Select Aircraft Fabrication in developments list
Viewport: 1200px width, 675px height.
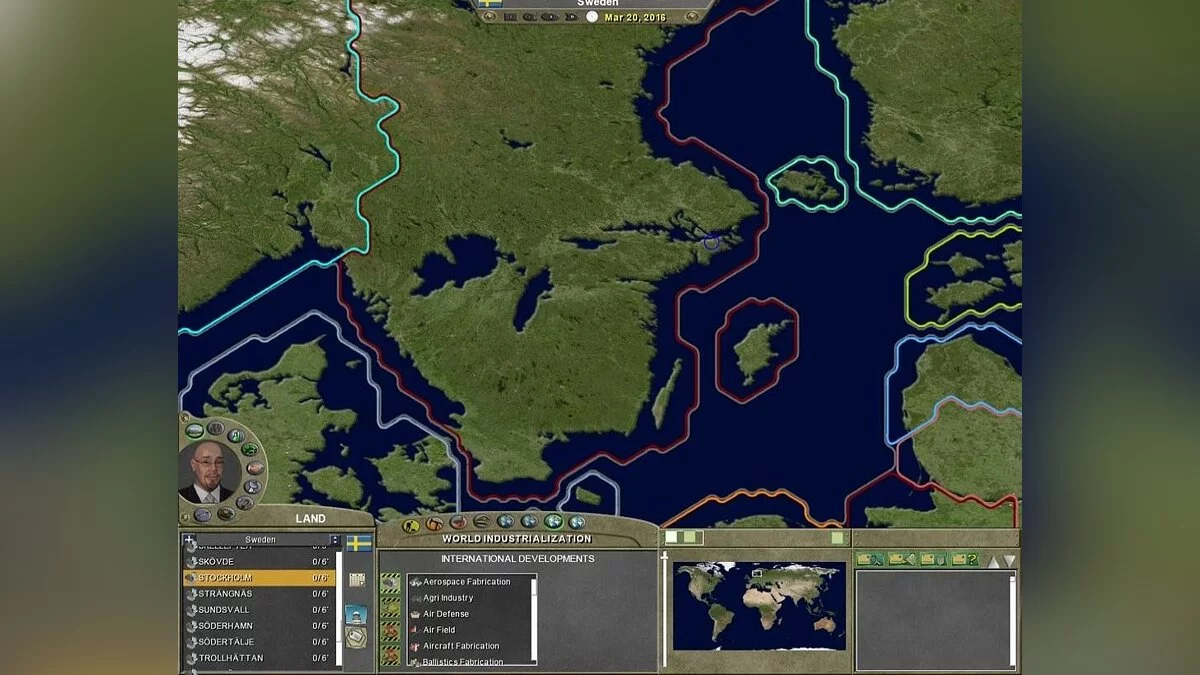pyautogui.click(x=467, y=646)
